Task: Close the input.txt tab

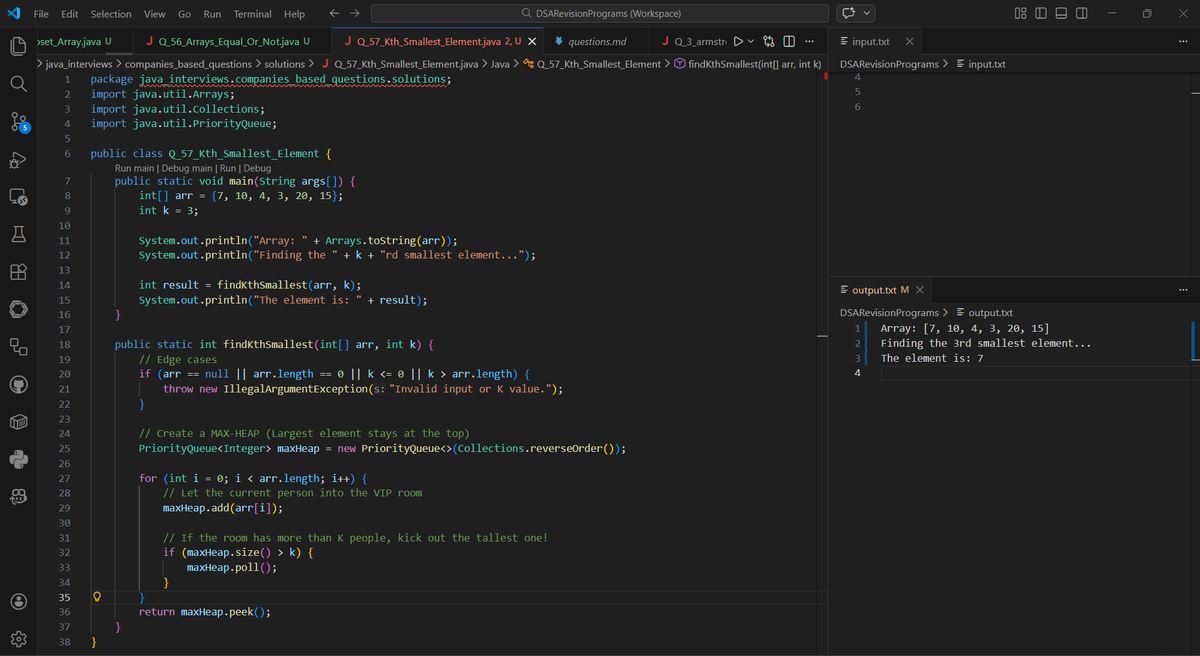Action: point(908,42)
